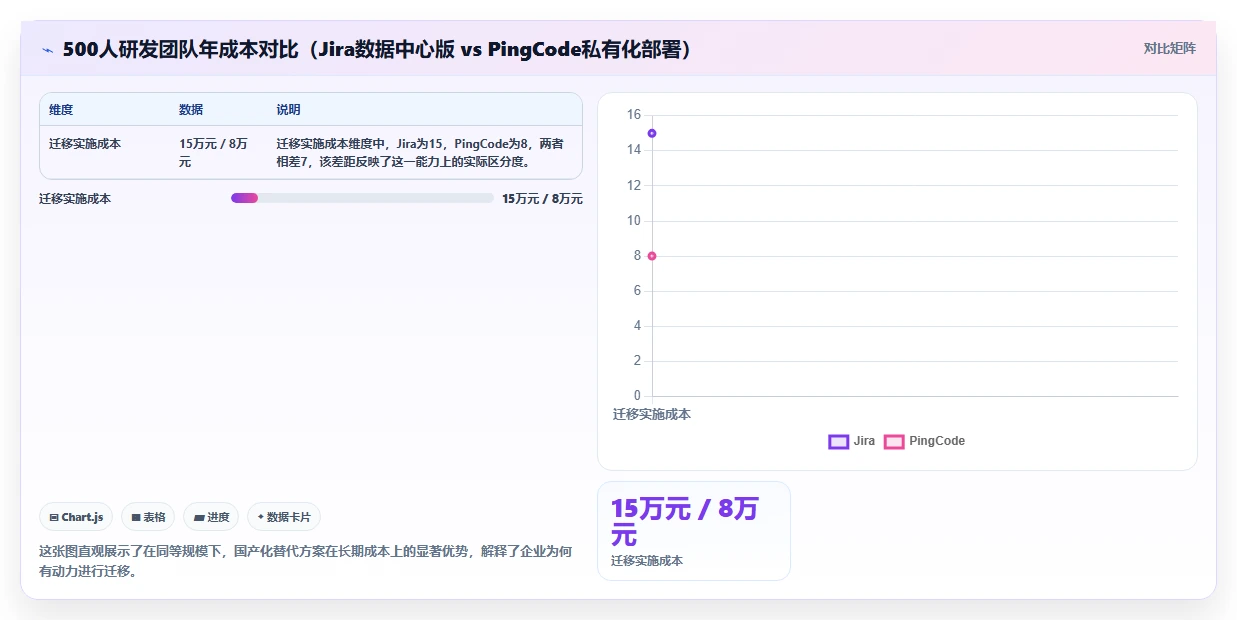
Task: Click the 迁移实施成本 progress bar
Action: [362, 198]
